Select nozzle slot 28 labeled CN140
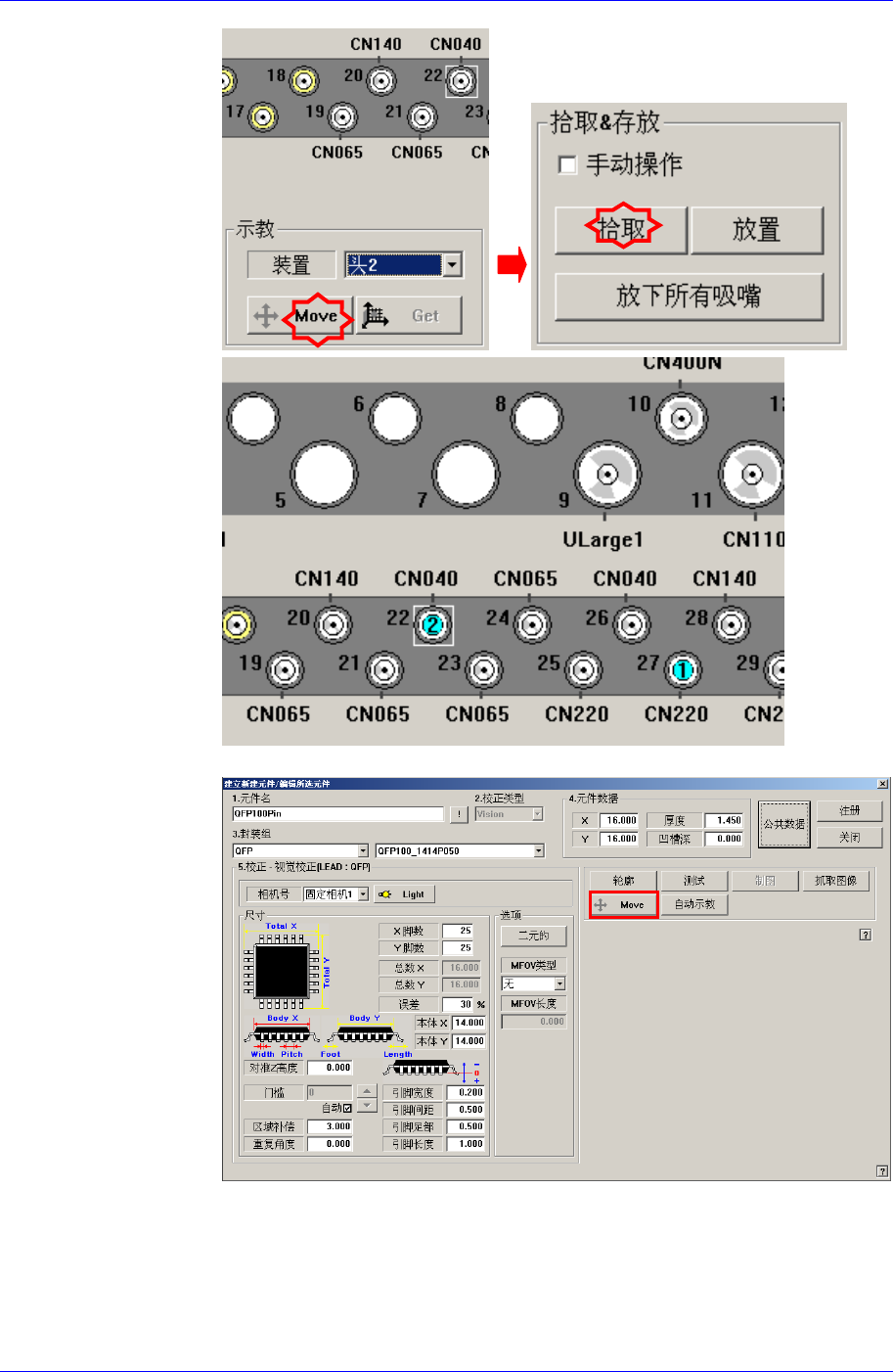Image resolution: width=893 pixels, height=1372 pixels. (x=730, y=624)
